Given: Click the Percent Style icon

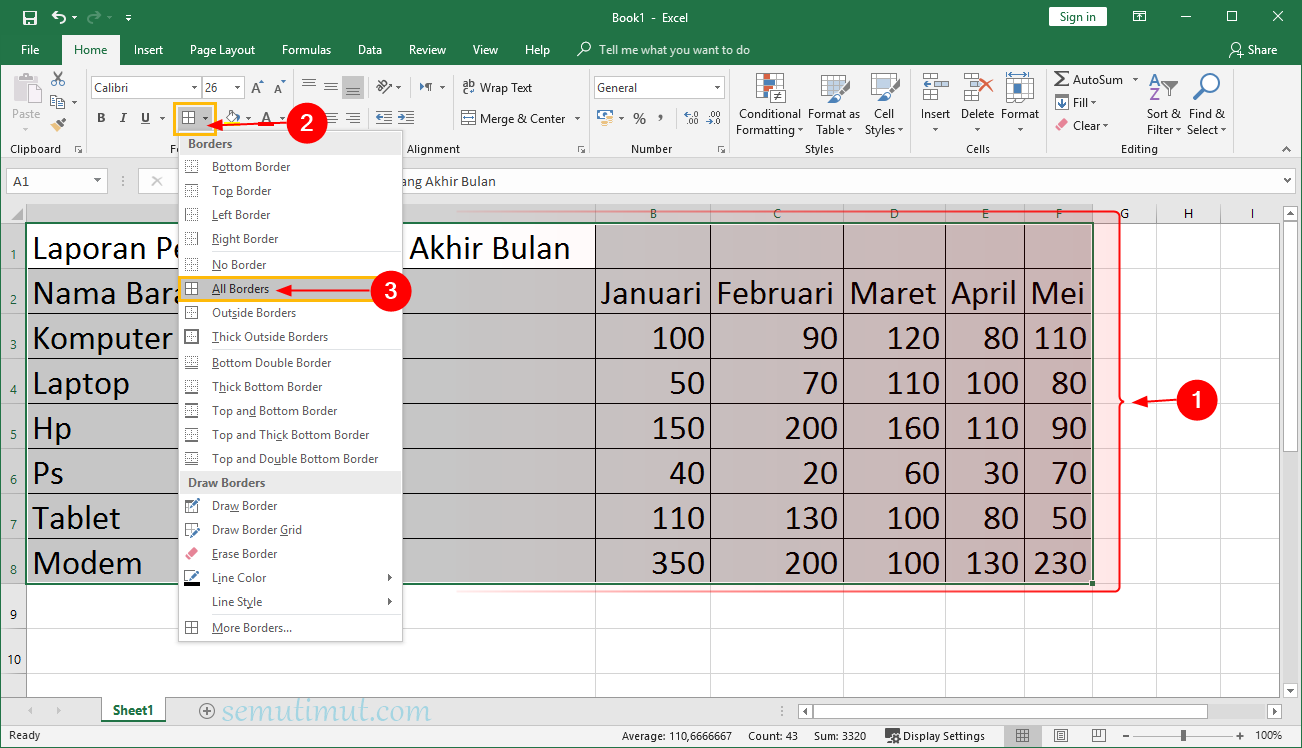Looking at the screenshot, I should (x=638, y=119).
